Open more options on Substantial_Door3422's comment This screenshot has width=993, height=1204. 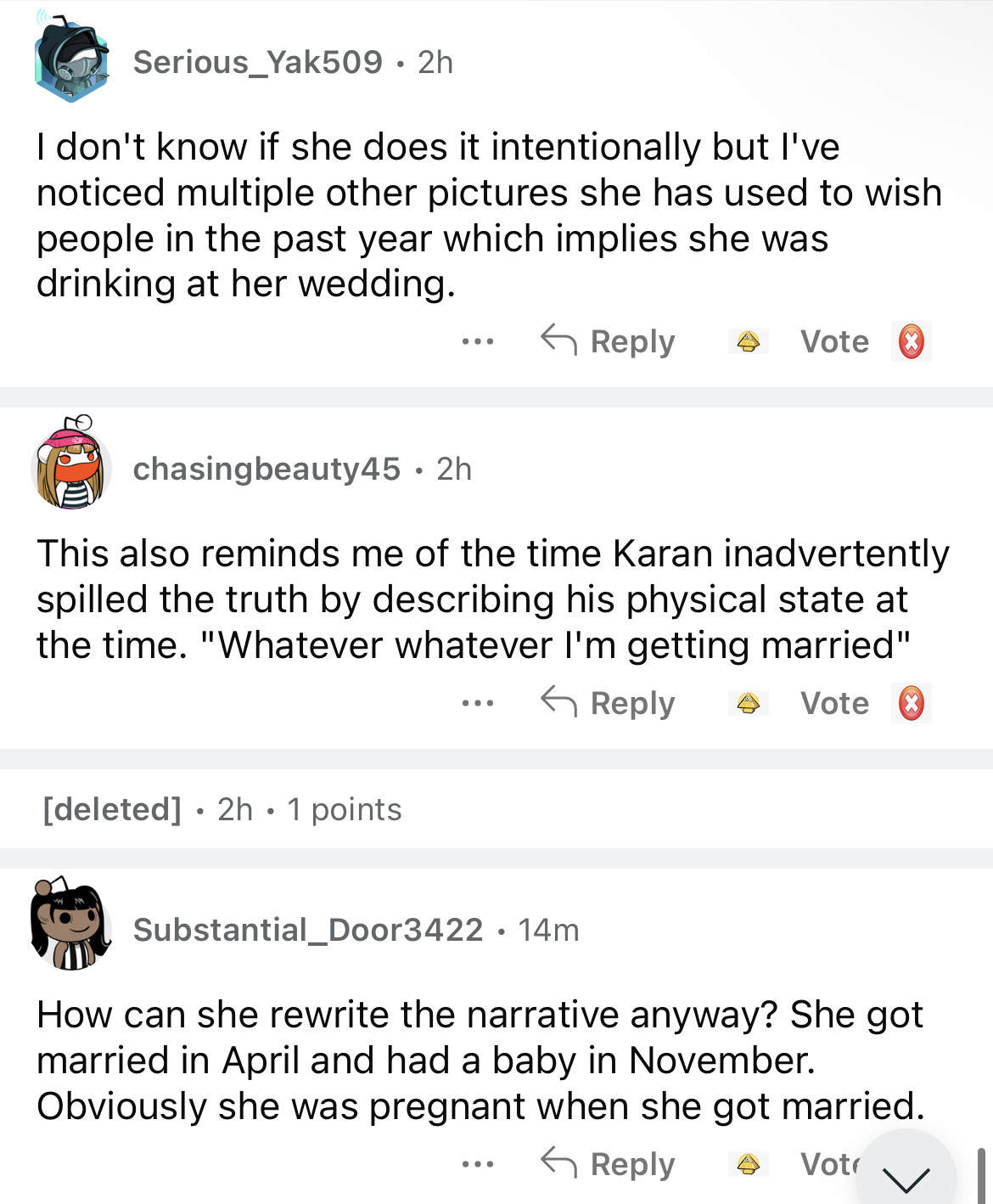478,1164
